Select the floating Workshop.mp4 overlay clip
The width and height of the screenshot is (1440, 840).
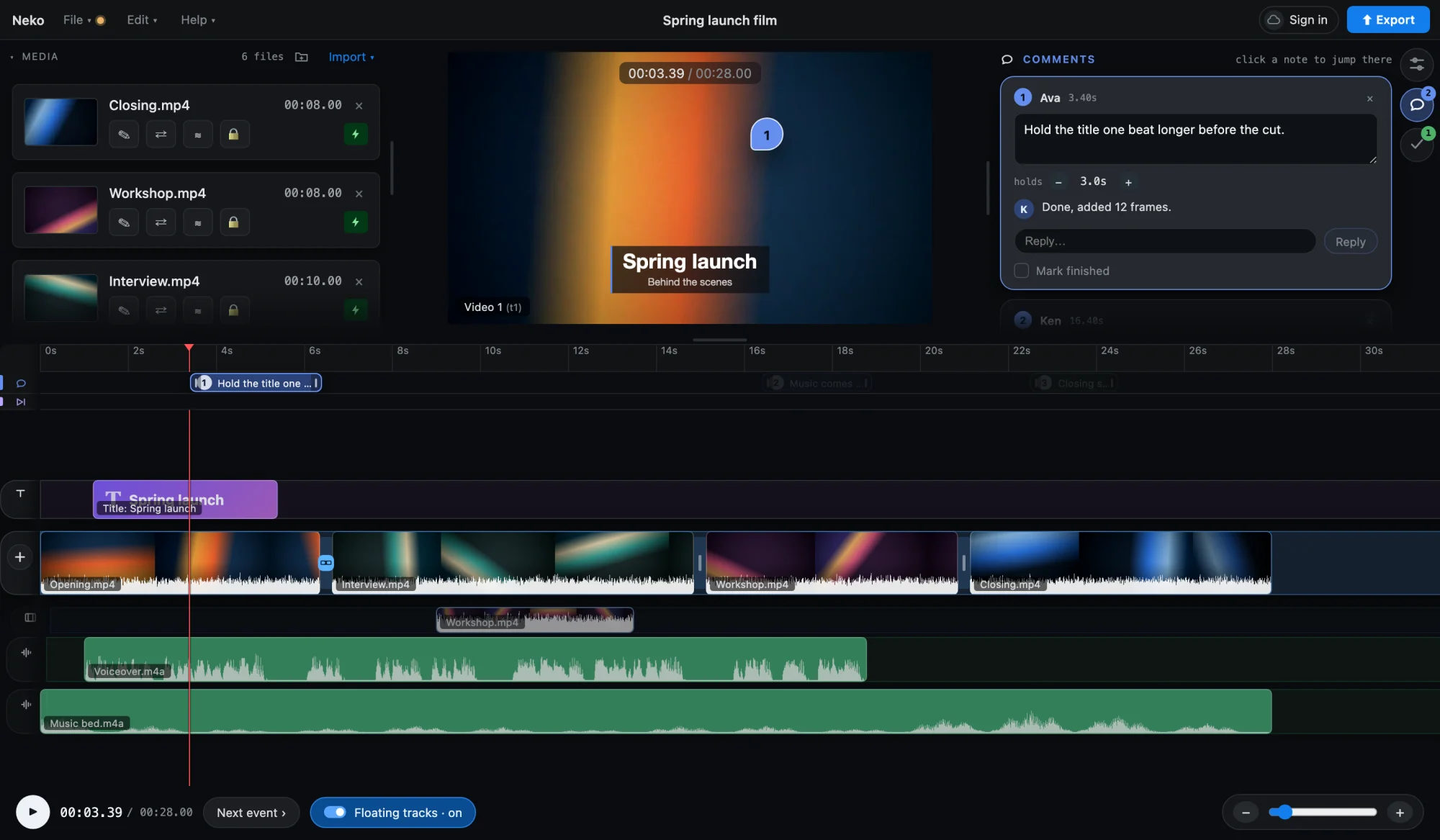[535, 620]
